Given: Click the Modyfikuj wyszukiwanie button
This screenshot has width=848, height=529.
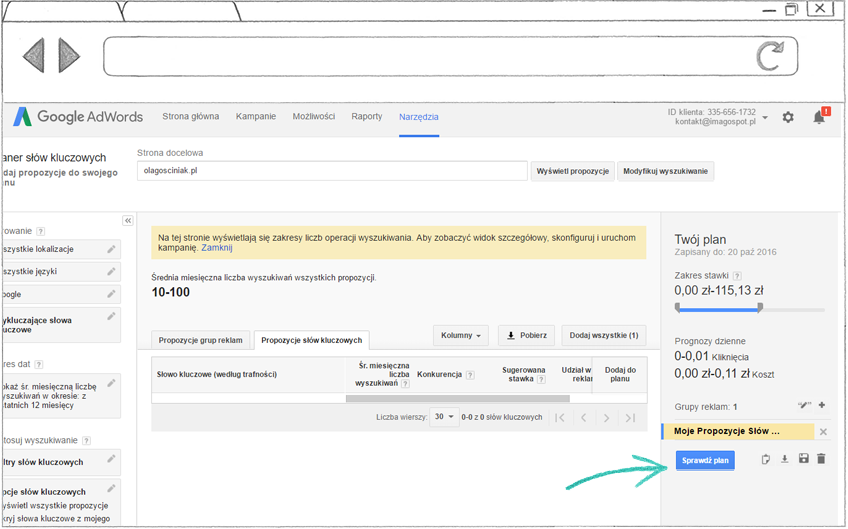Looking at the screenshot, I should coord(665,171).
